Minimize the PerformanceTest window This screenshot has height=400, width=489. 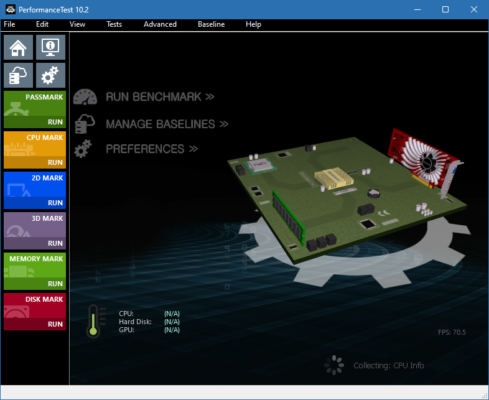pos(417,9)
